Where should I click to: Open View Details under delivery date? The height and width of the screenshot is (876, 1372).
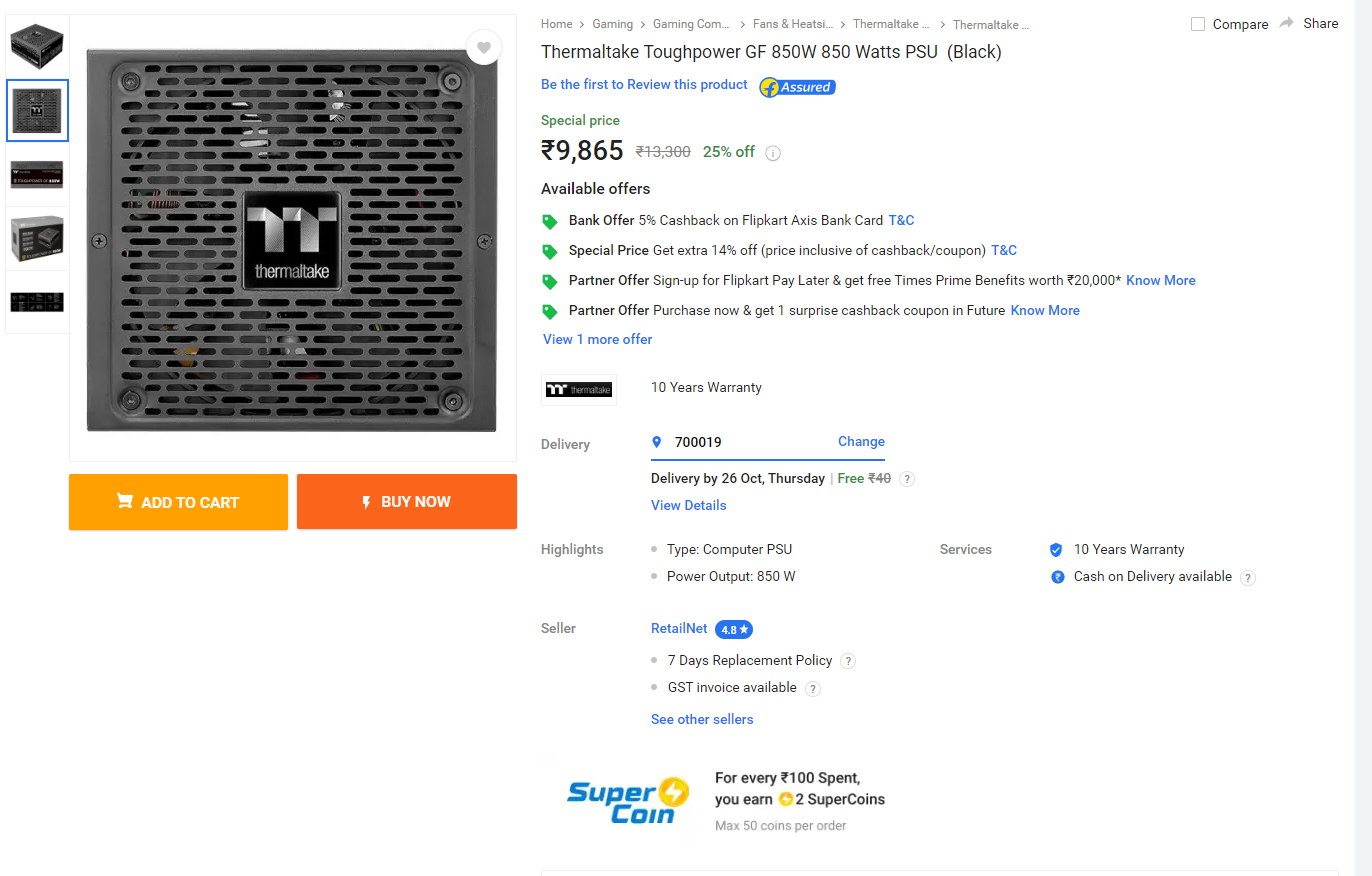tap(688, 505)
